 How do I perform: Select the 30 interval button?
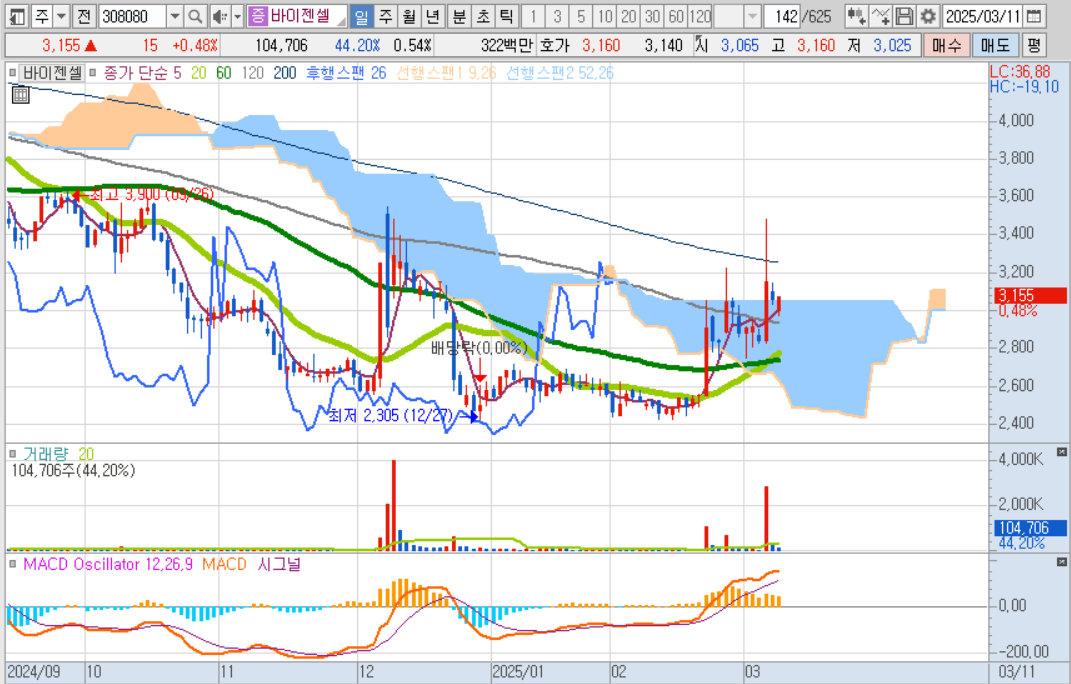pos(652,16)
